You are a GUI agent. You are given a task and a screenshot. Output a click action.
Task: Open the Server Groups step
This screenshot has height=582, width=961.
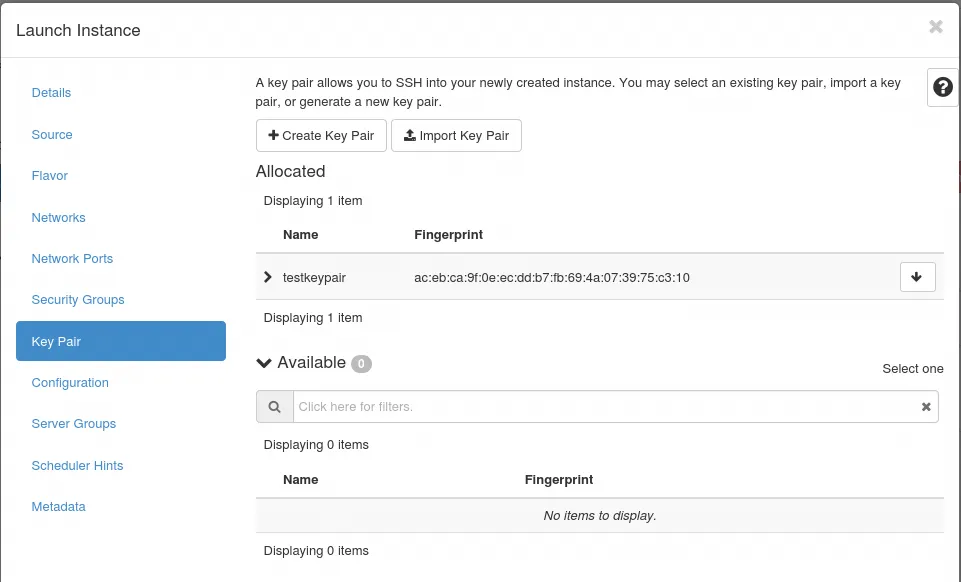click(x=74, y=424)
